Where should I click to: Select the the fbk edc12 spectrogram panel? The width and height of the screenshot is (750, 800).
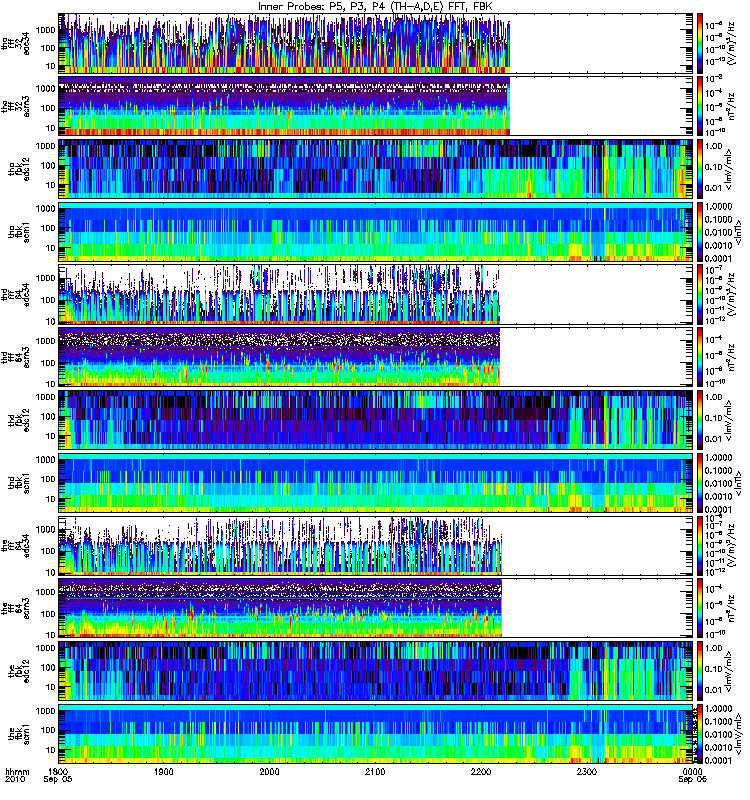pyautogui.click(x=376, y=671)
